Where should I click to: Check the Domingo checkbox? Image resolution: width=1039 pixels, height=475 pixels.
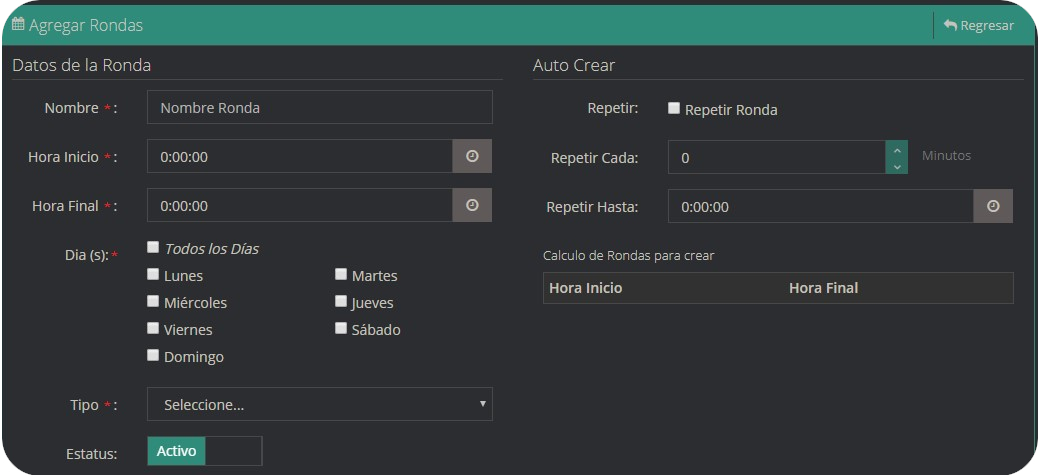153,355
